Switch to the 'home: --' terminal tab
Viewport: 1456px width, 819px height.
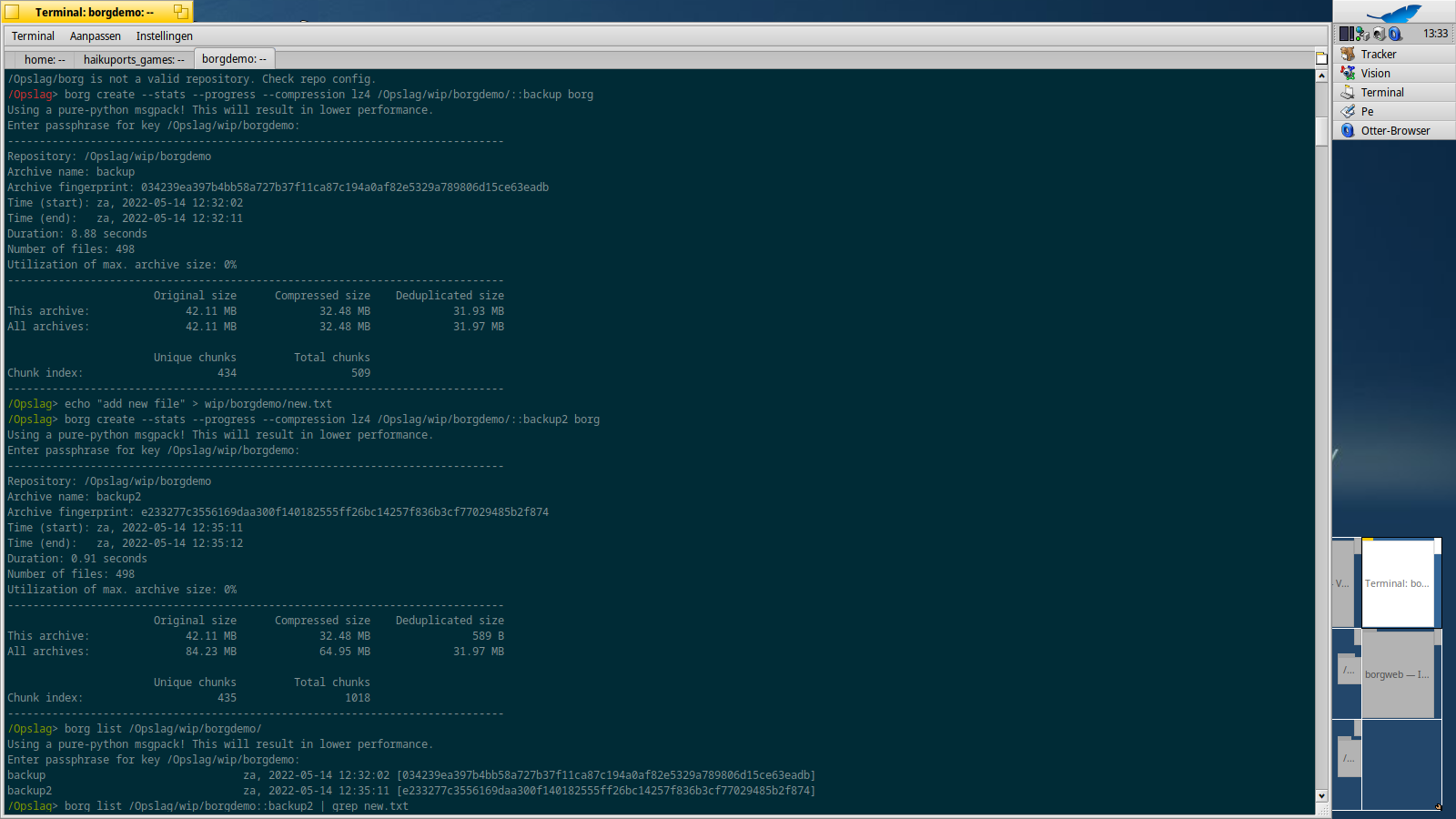point(44,59)
